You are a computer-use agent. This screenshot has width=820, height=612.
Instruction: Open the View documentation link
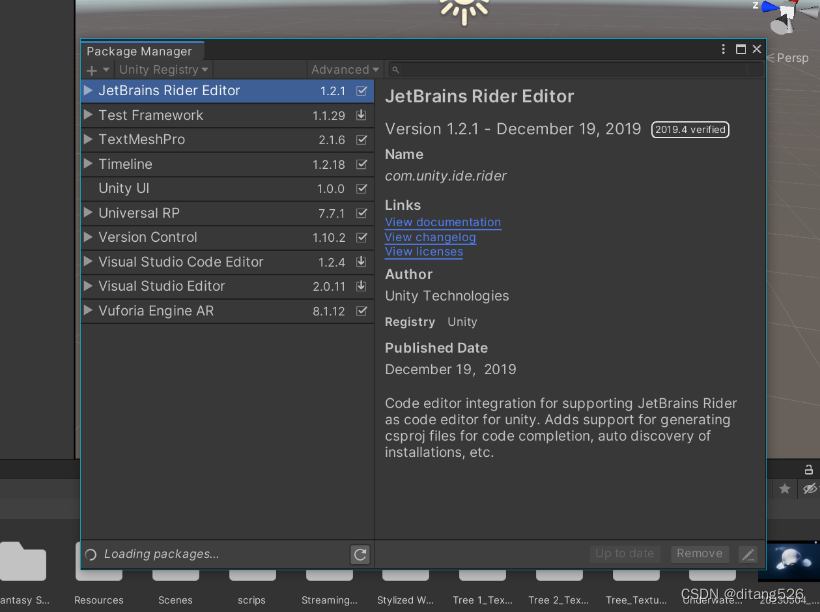(x=443, y=222)
